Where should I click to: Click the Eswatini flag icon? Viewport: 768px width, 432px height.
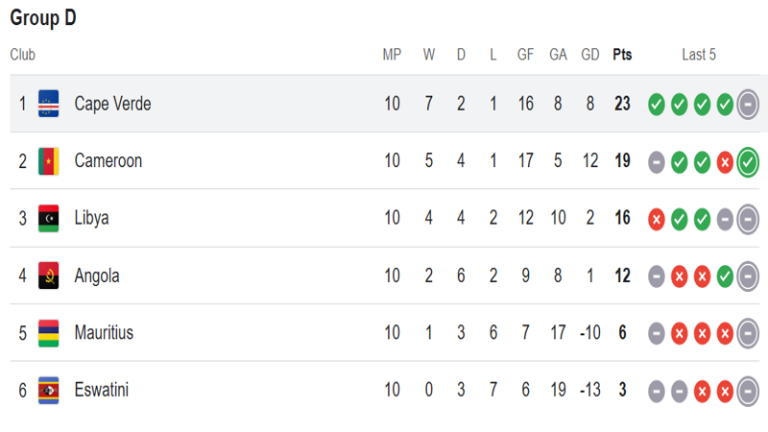coord(48,390)
